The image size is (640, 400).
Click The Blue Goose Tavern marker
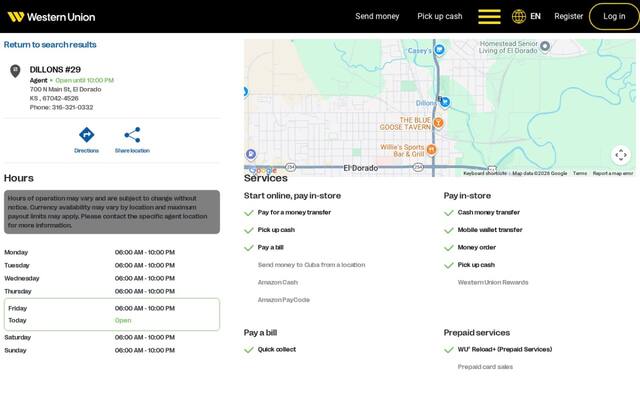[x=438, y=122]
